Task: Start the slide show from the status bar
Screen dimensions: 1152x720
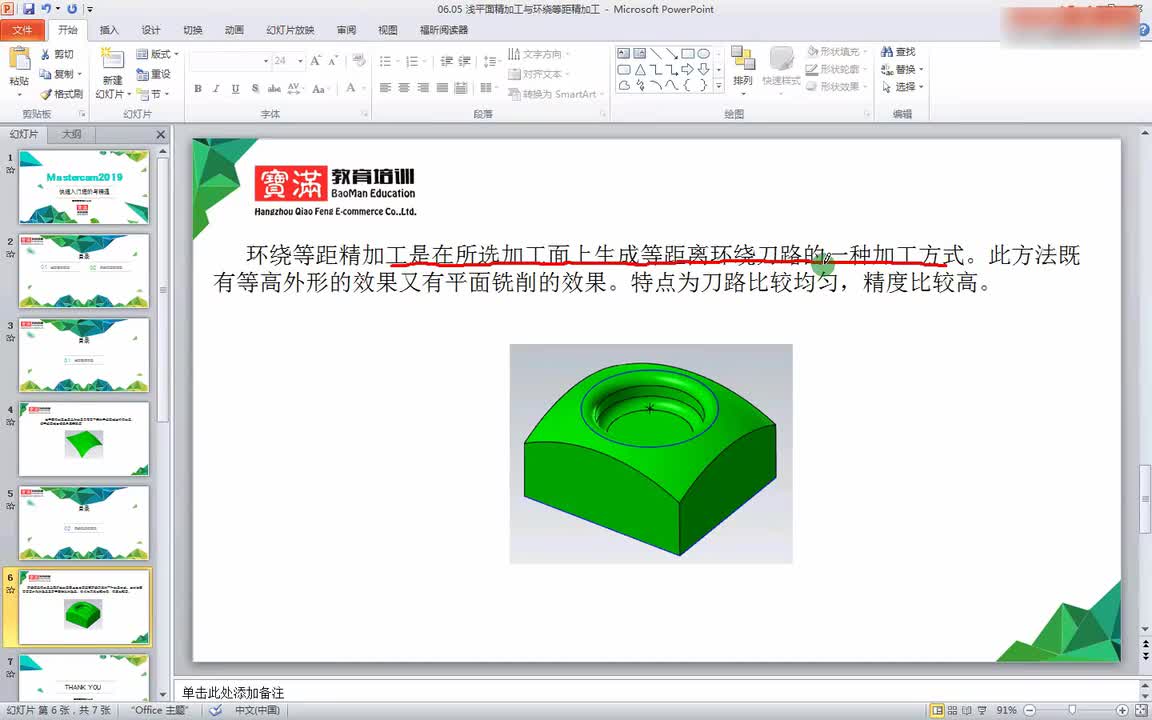Action: (x=982, y=710)
